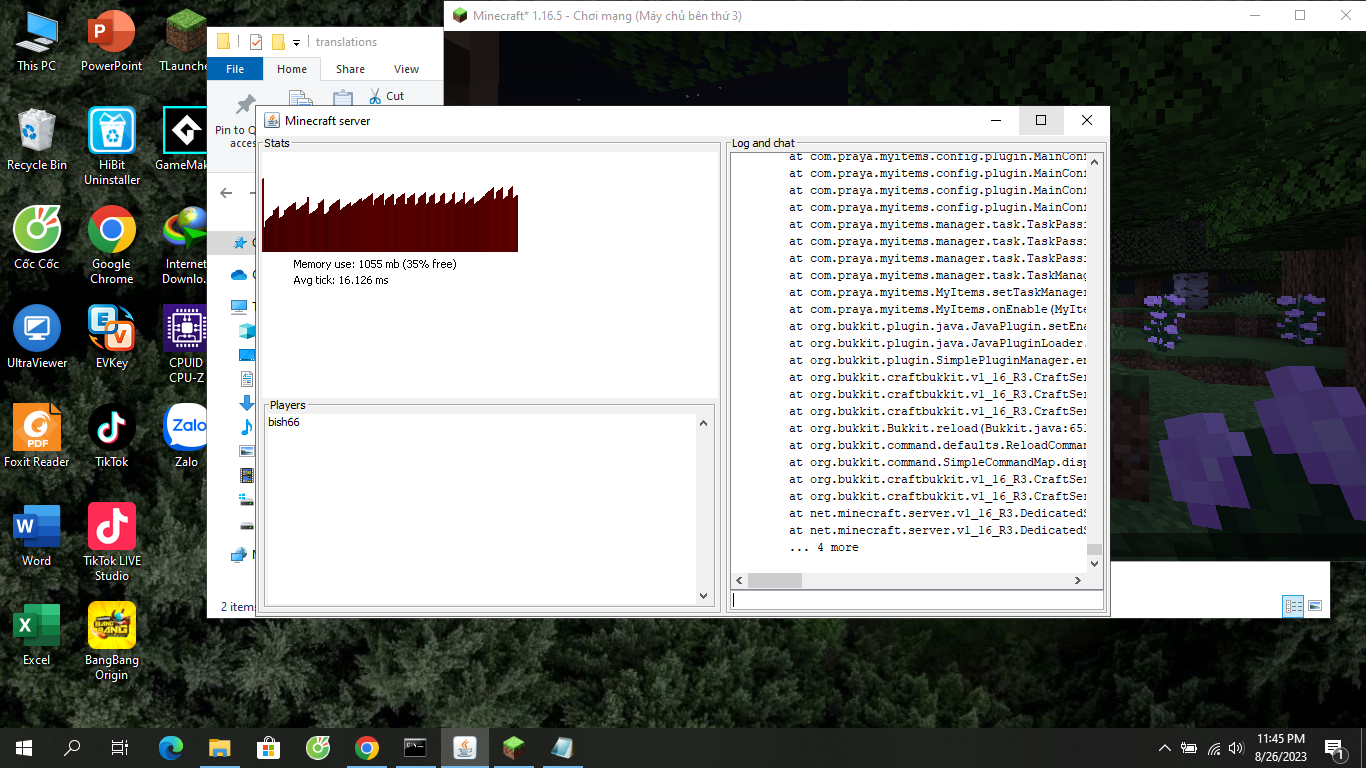Open Cốc Cốc from the taskbar
This screenshot has width=1366, height=768.
click(318, 747)
